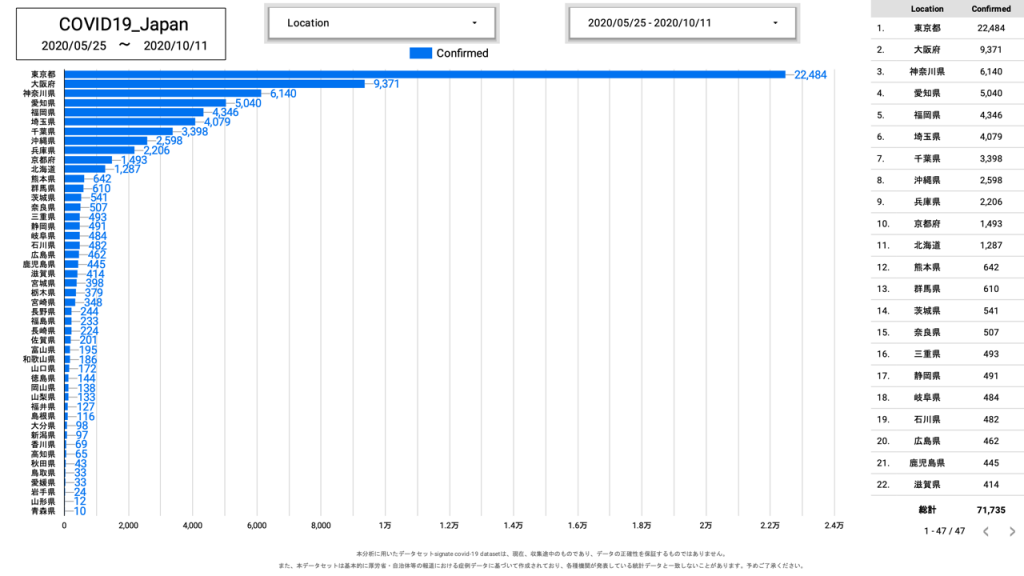
Task: Select the 大阪府 bar in chart
Action: pos(214,84)
